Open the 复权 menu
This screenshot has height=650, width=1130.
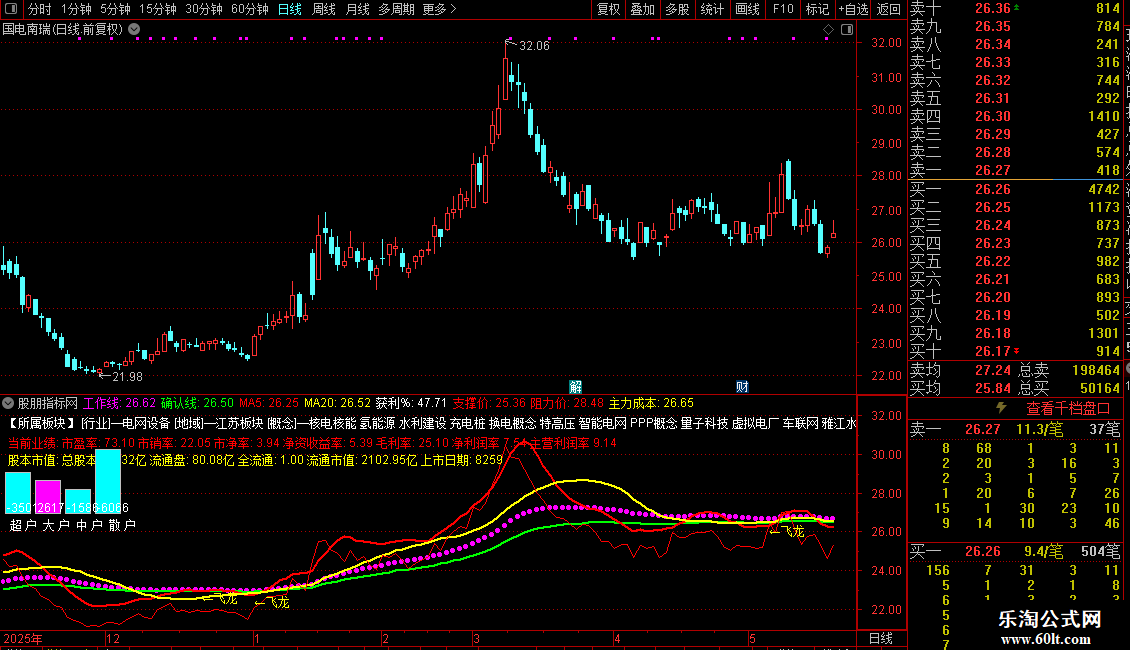[x=608, y=9]
